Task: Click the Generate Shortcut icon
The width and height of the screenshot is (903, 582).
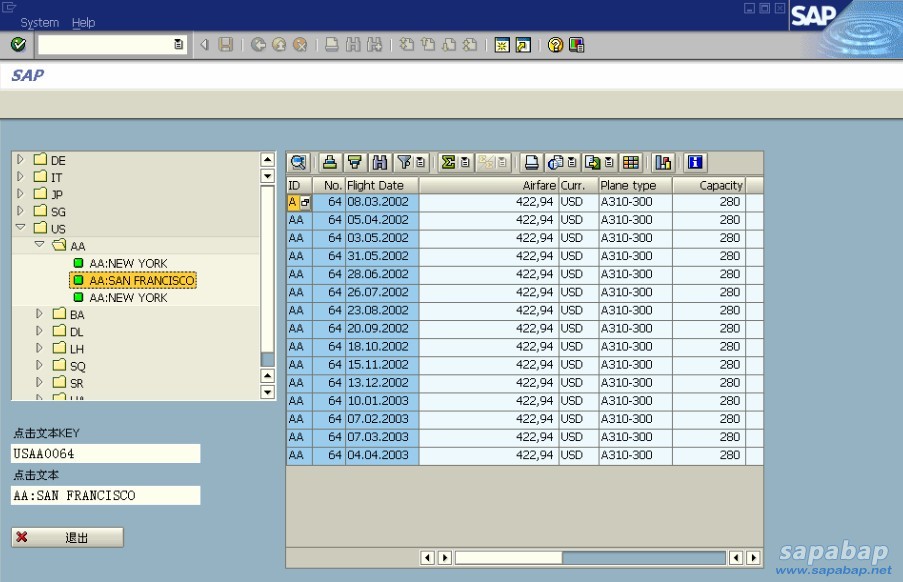Action: coord(523,44)
